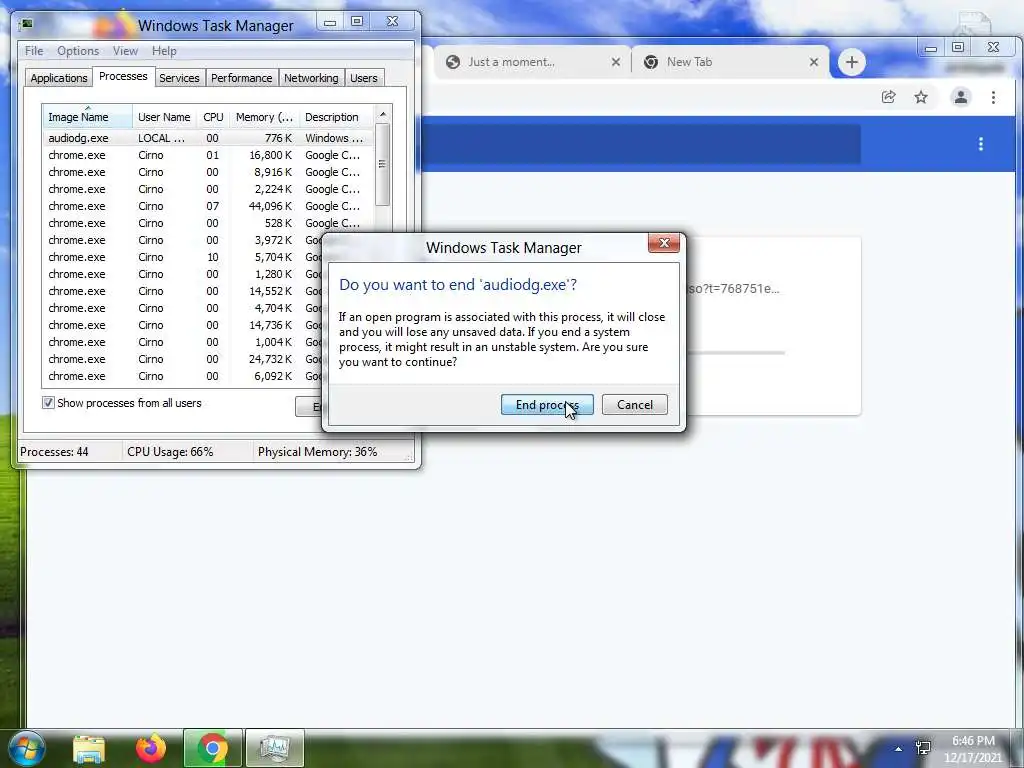Sort processes by Memory column header
The width and height of the screenshot is (1024, 768).
pos(264,117)
